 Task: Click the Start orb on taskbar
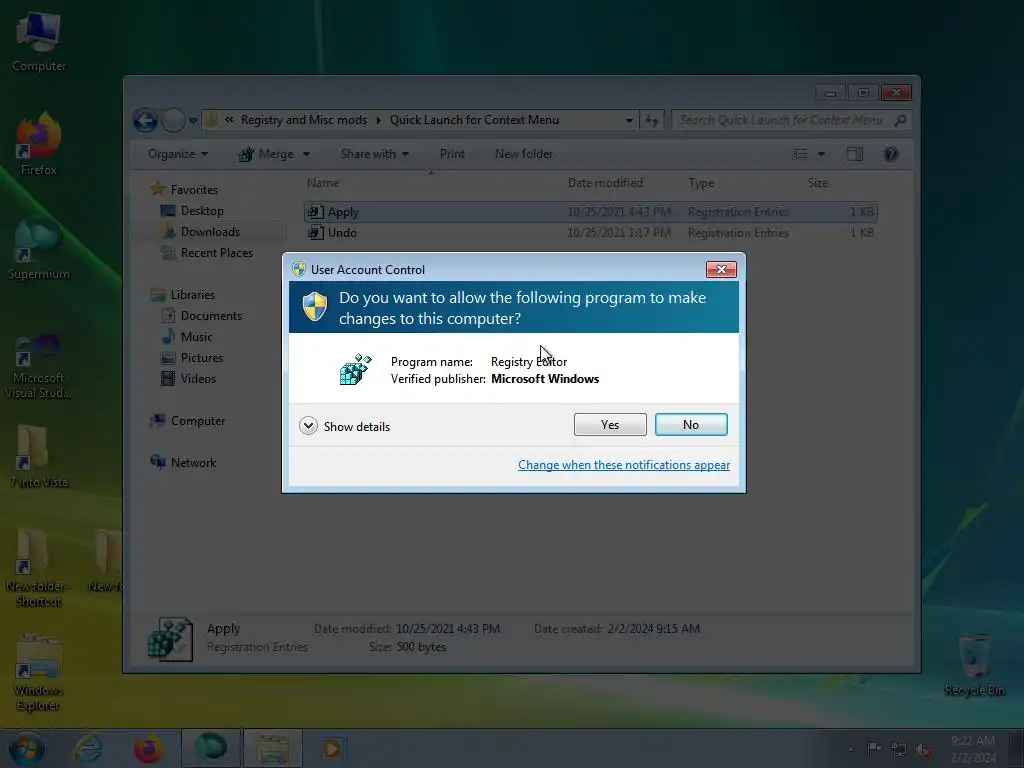click(27, 748)
